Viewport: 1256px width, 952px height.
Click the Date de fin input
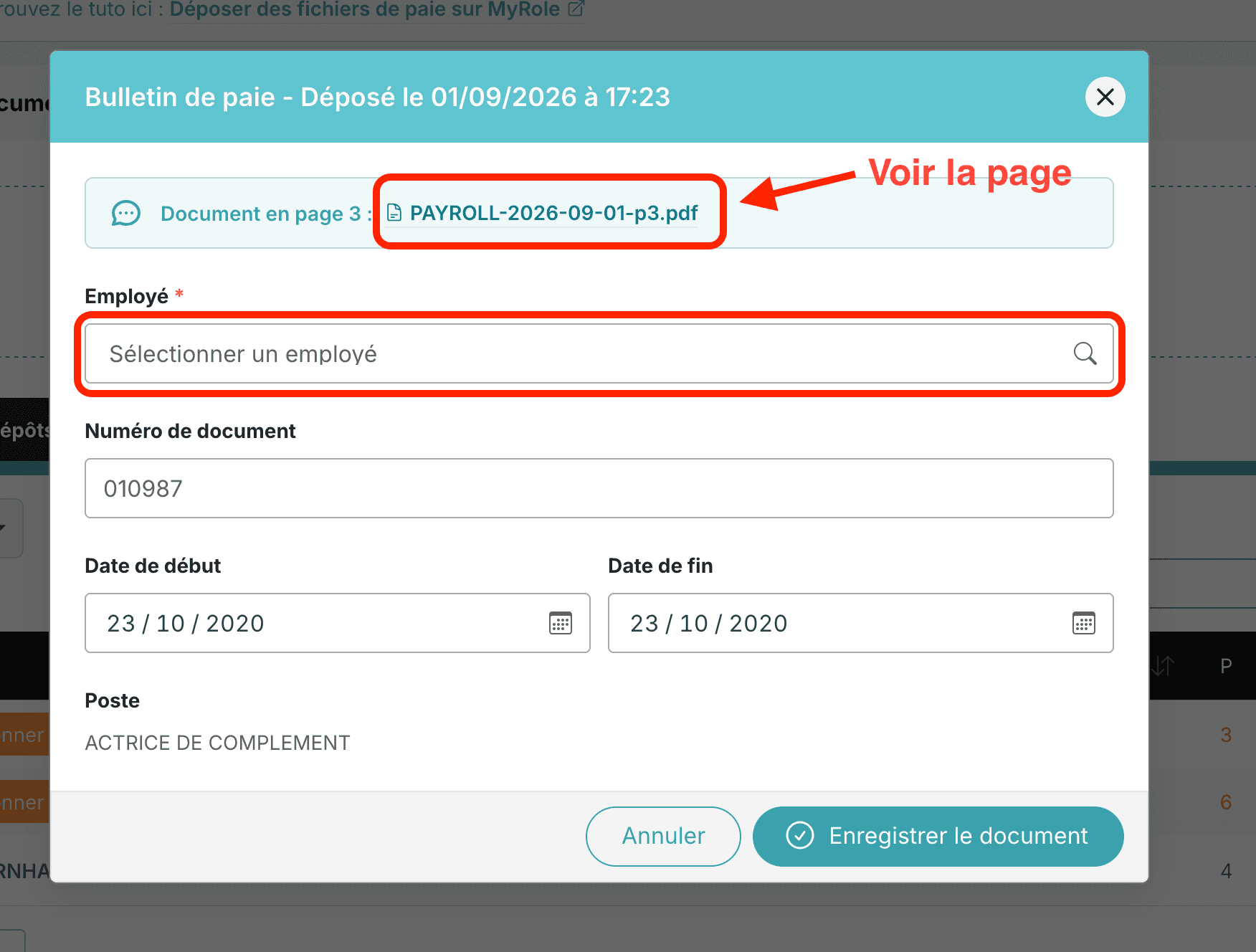860,623
